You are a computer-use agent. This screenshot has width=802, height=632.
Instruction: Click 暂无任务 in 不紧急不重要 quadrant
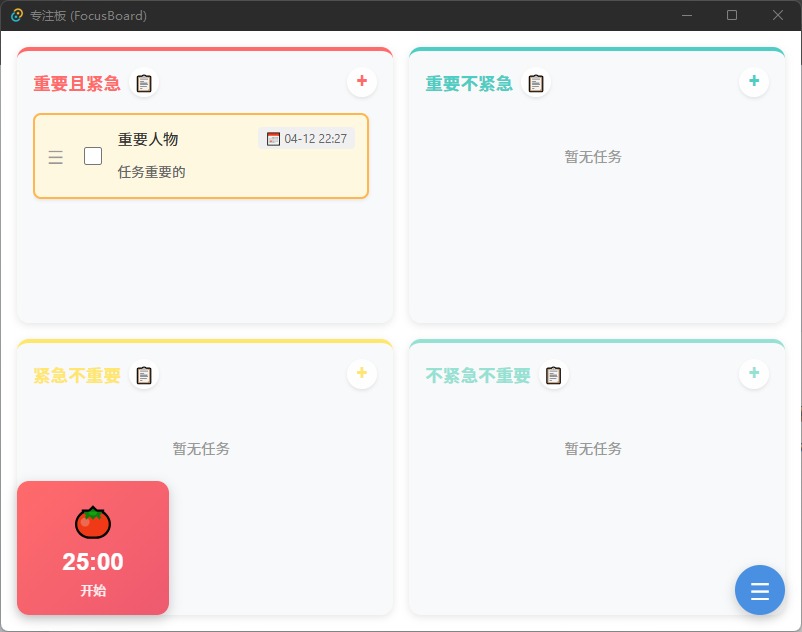(x=593, y=449)
